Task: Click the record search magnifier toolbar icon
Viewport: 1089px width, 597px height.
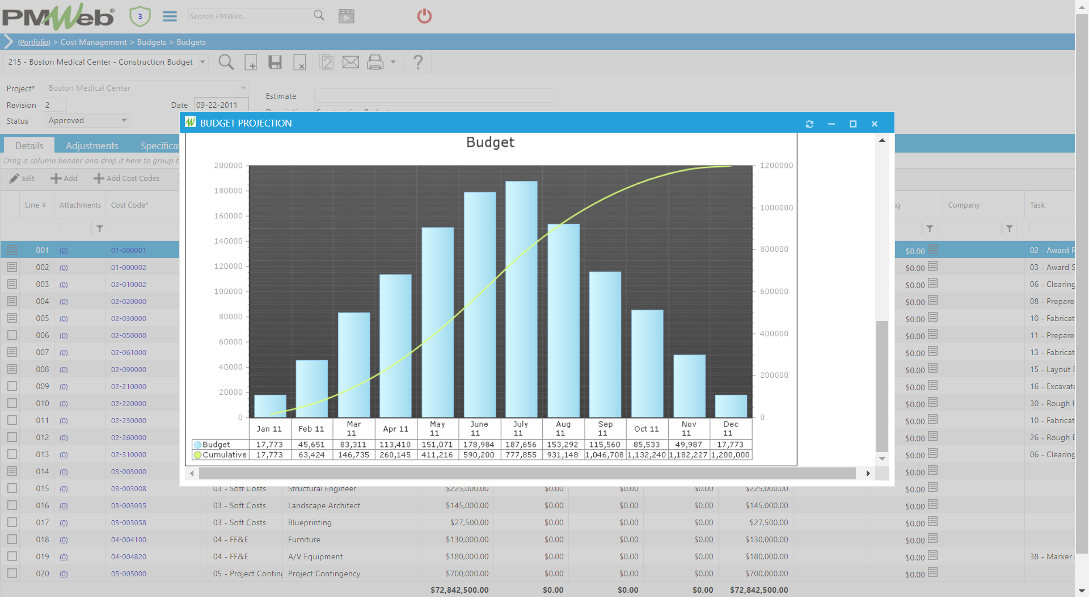Action: pos(226,62)
